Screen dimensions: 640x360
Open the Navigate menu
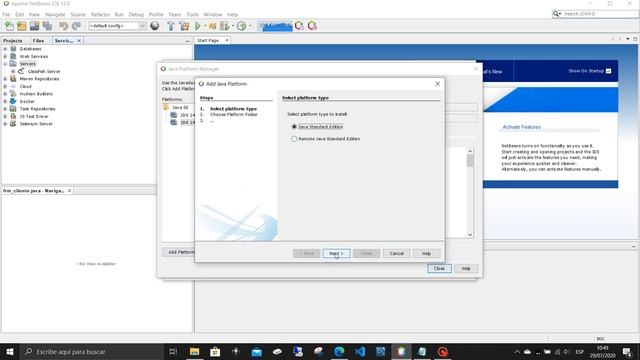coord(55,14)
